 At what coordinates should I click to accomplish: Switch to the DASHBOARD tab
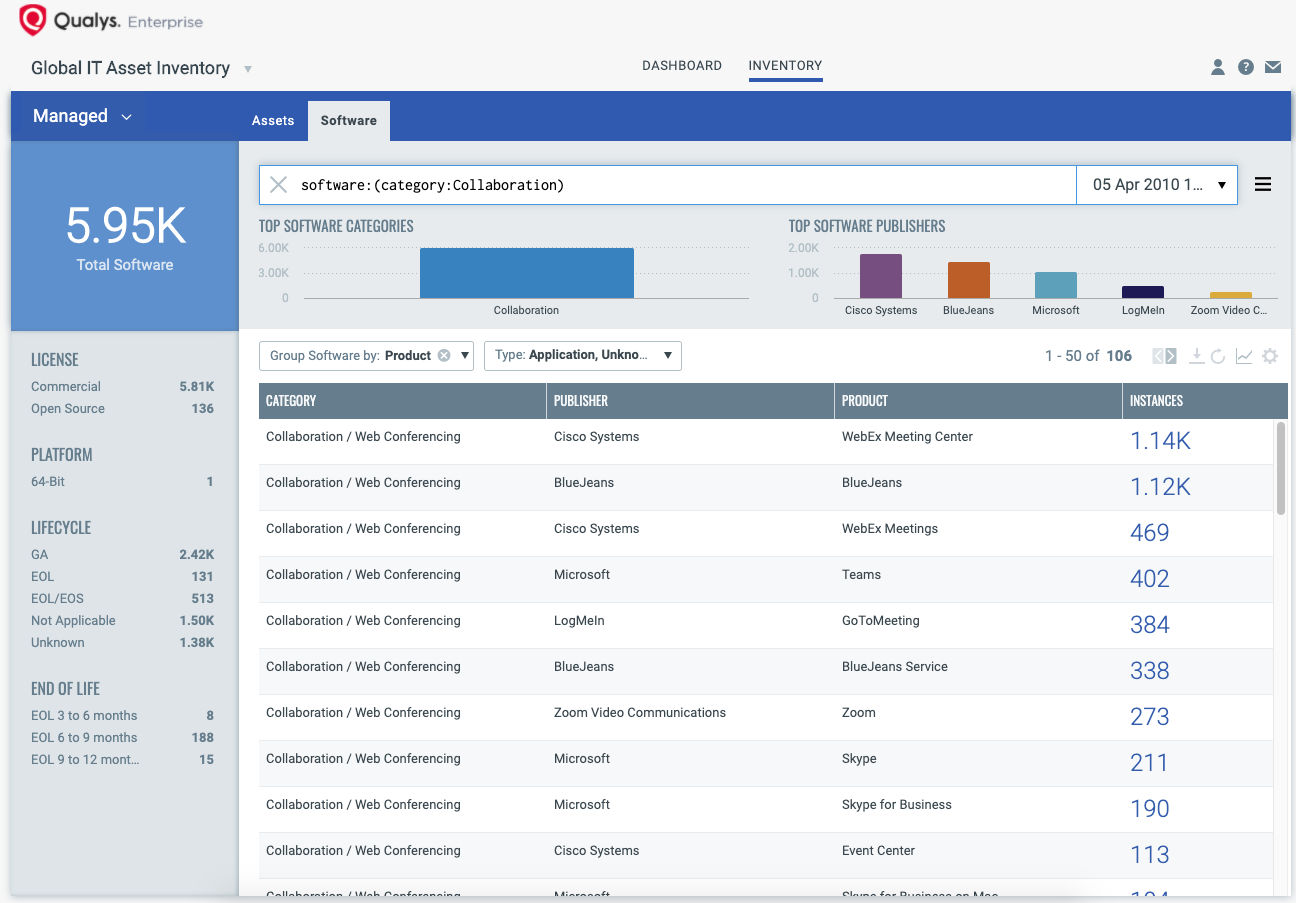pos(682,66)
